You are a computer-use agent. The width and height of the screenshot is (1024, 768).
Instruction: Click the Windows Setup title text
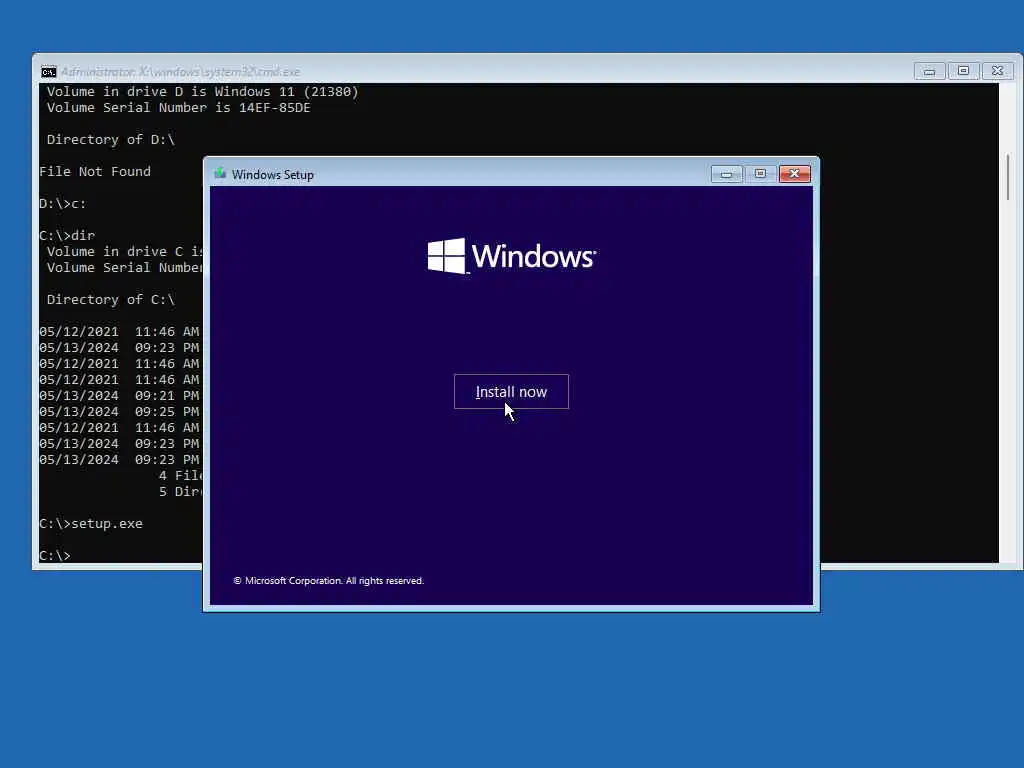[x=272, y=174]
